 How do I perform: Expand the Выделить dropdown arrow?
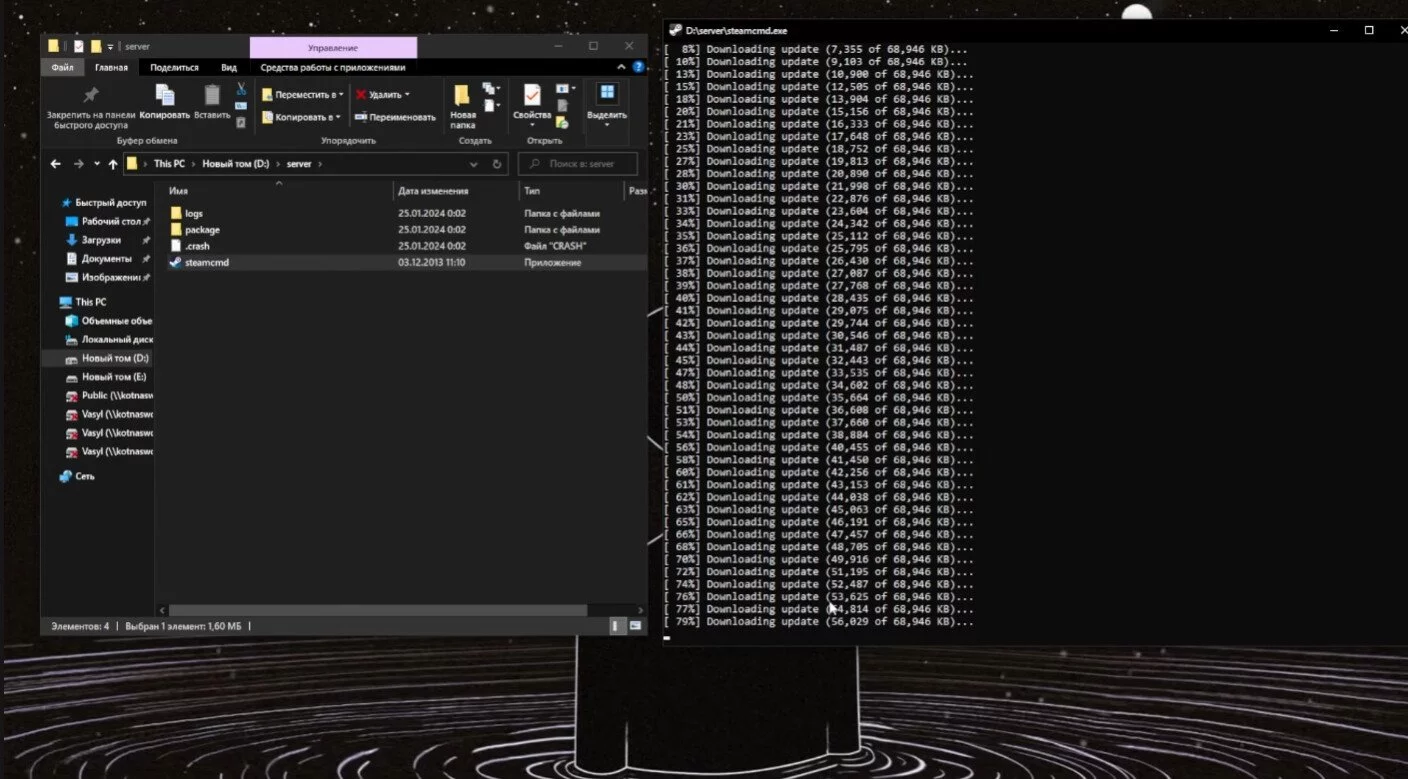point(607,125)
